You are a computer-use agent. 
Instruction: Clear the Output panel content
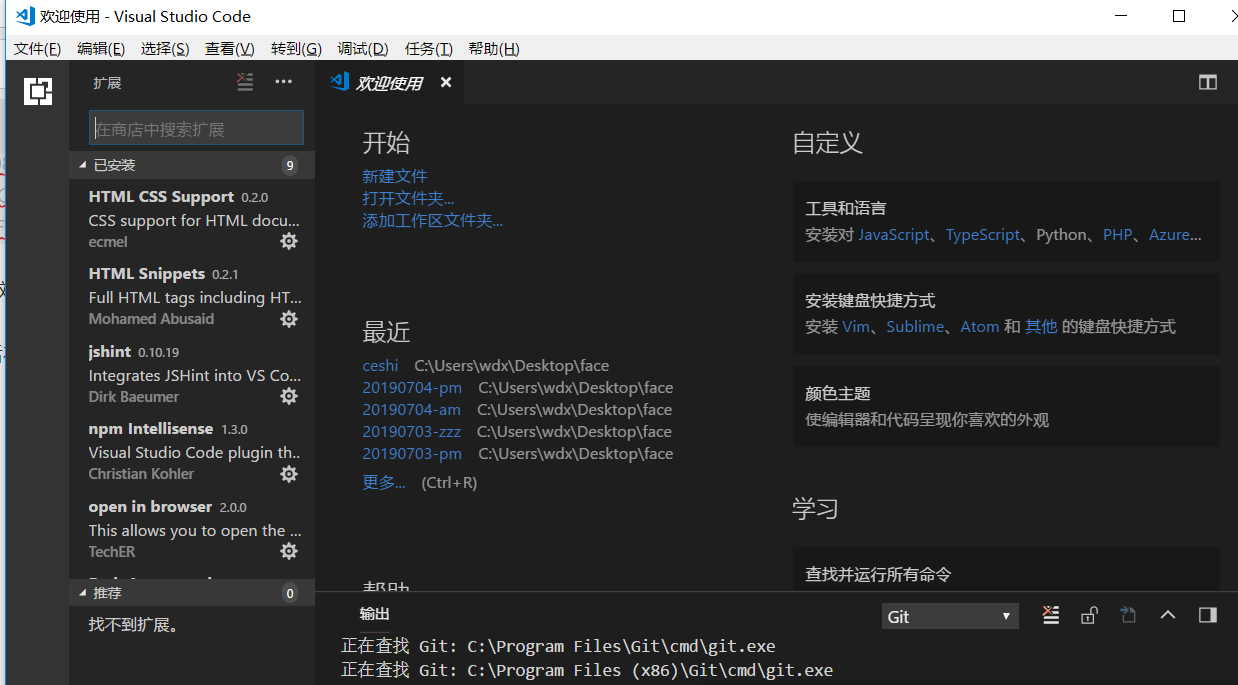pos(1050,615)
